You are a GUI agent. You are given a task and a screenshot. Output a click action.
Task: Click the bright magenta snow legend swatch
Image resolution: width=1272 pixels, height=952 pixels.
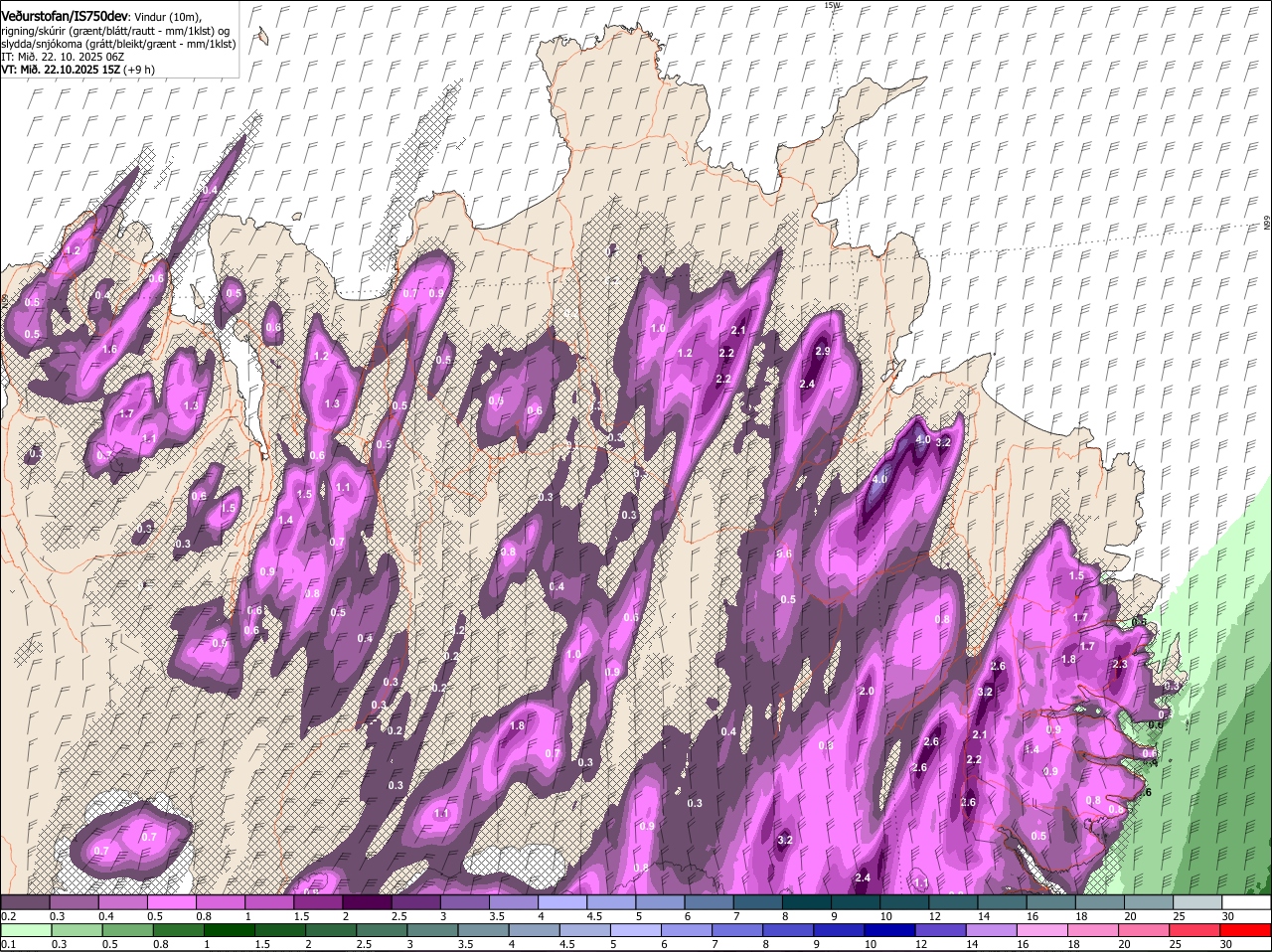pyautogui.click(x=172, y=902)
